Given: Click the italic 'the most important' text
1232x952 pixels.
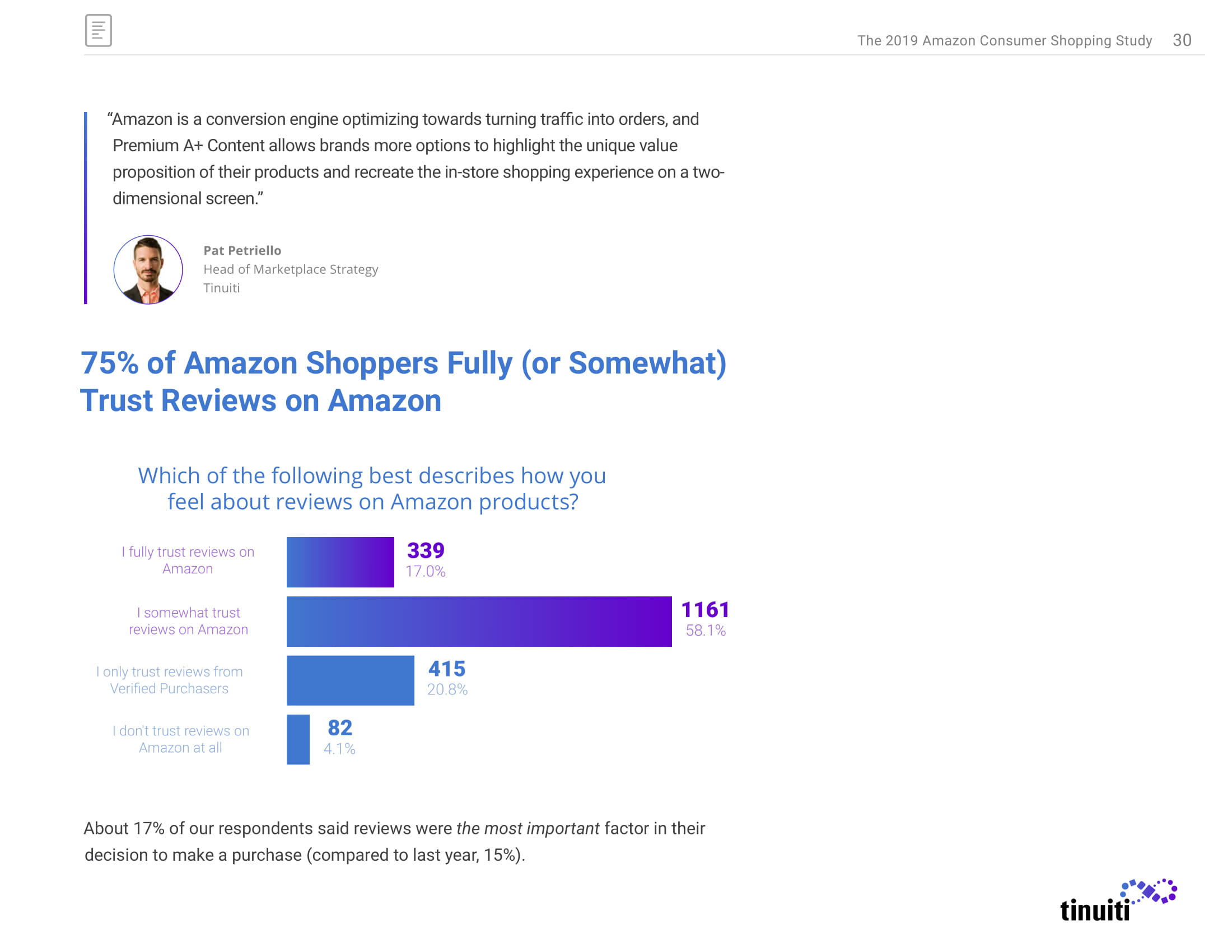Looking at the screenshot, I should tap(527, 828).
